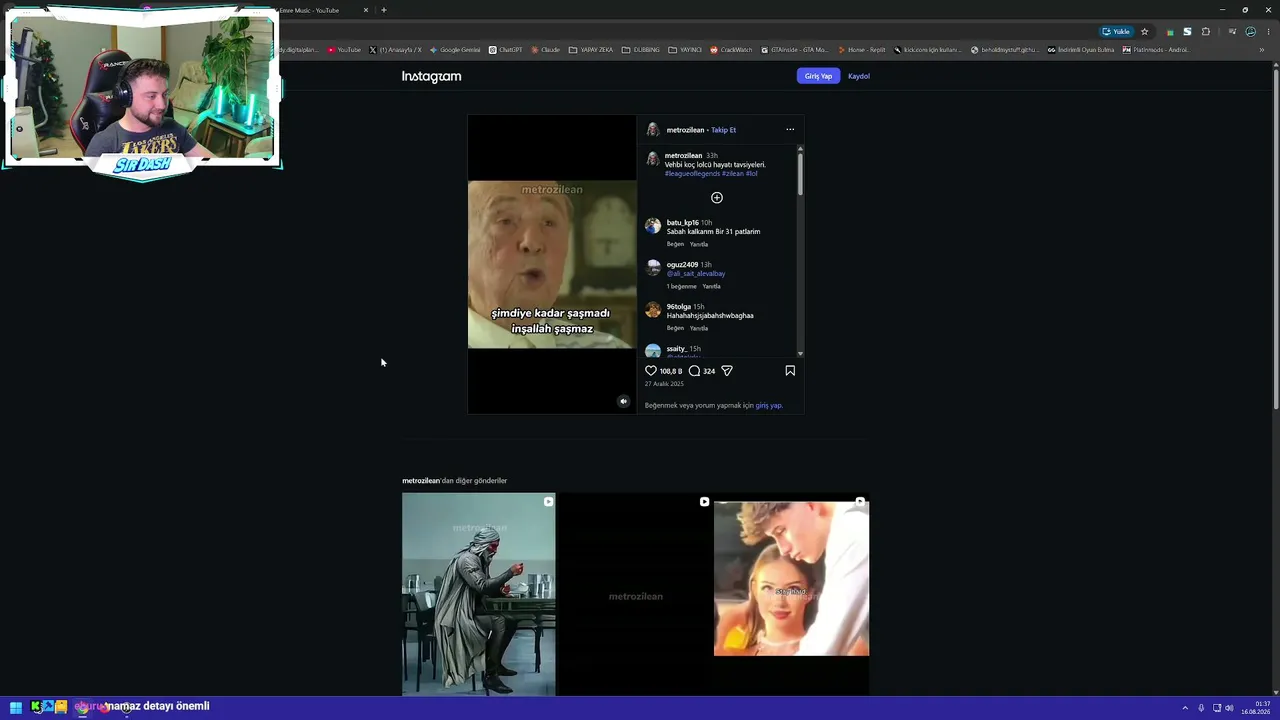Toggle video sound speaker icon
Screen dimensions: 1280x720
(623, 402)
